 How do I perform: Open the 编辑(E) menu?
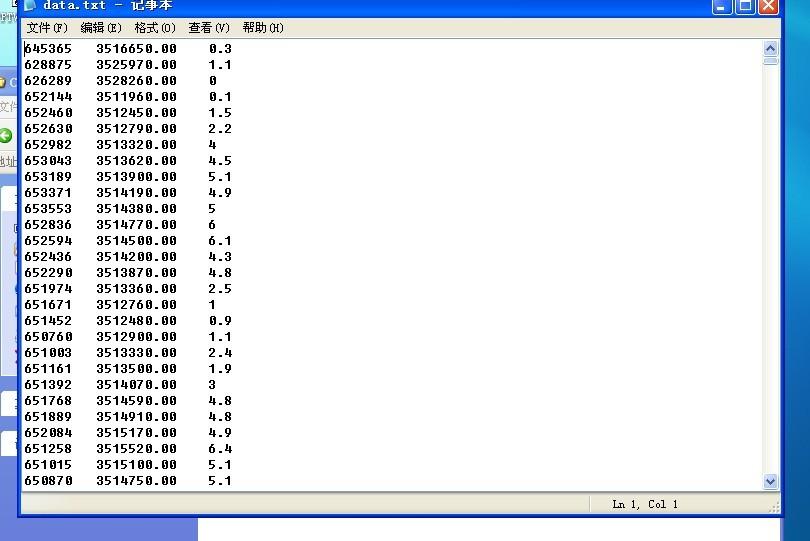(x=101, y=28)
